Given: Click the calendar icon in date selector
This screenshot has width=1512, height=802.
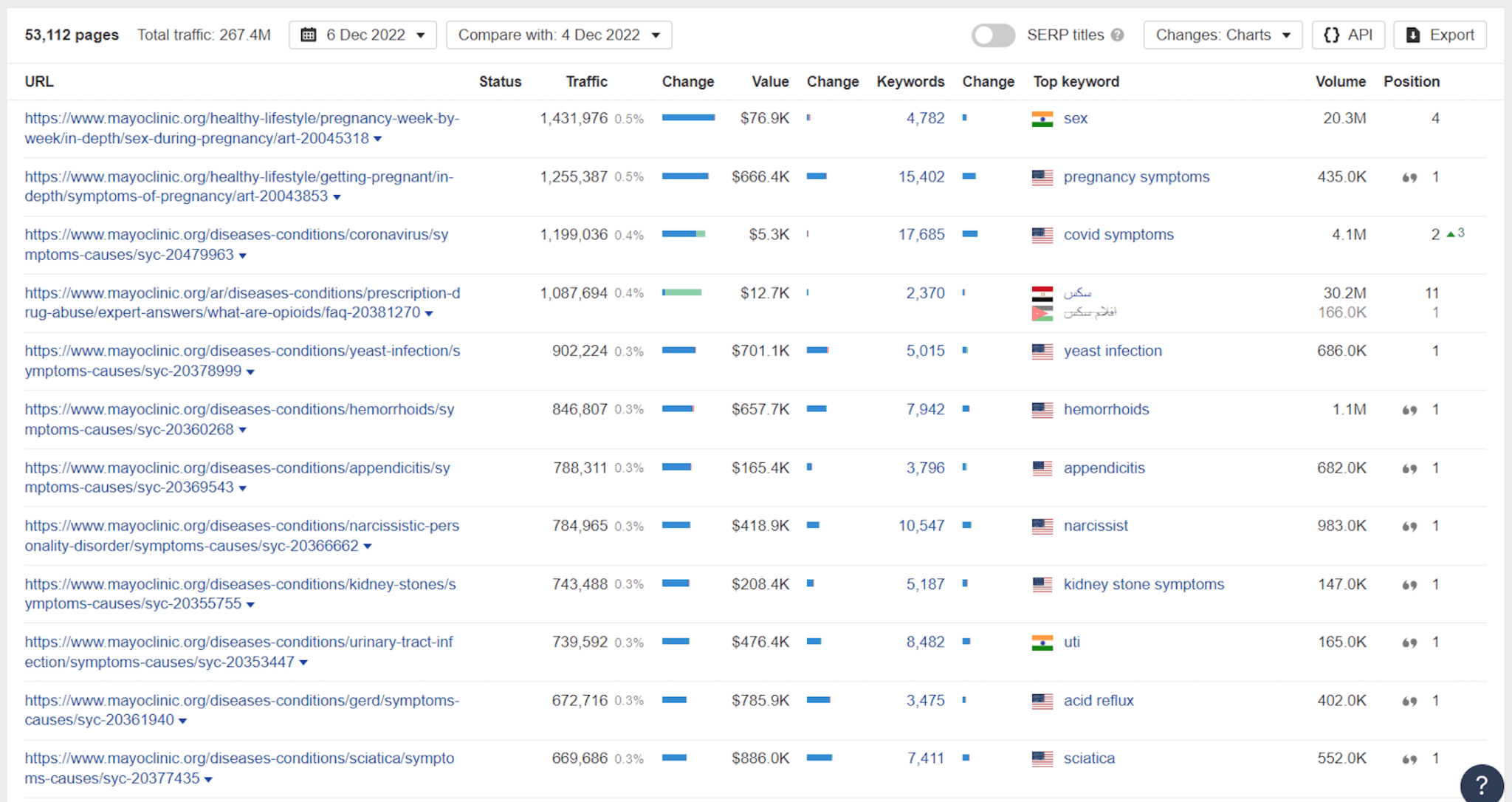Looking at the screenshot, I should 309,35.
